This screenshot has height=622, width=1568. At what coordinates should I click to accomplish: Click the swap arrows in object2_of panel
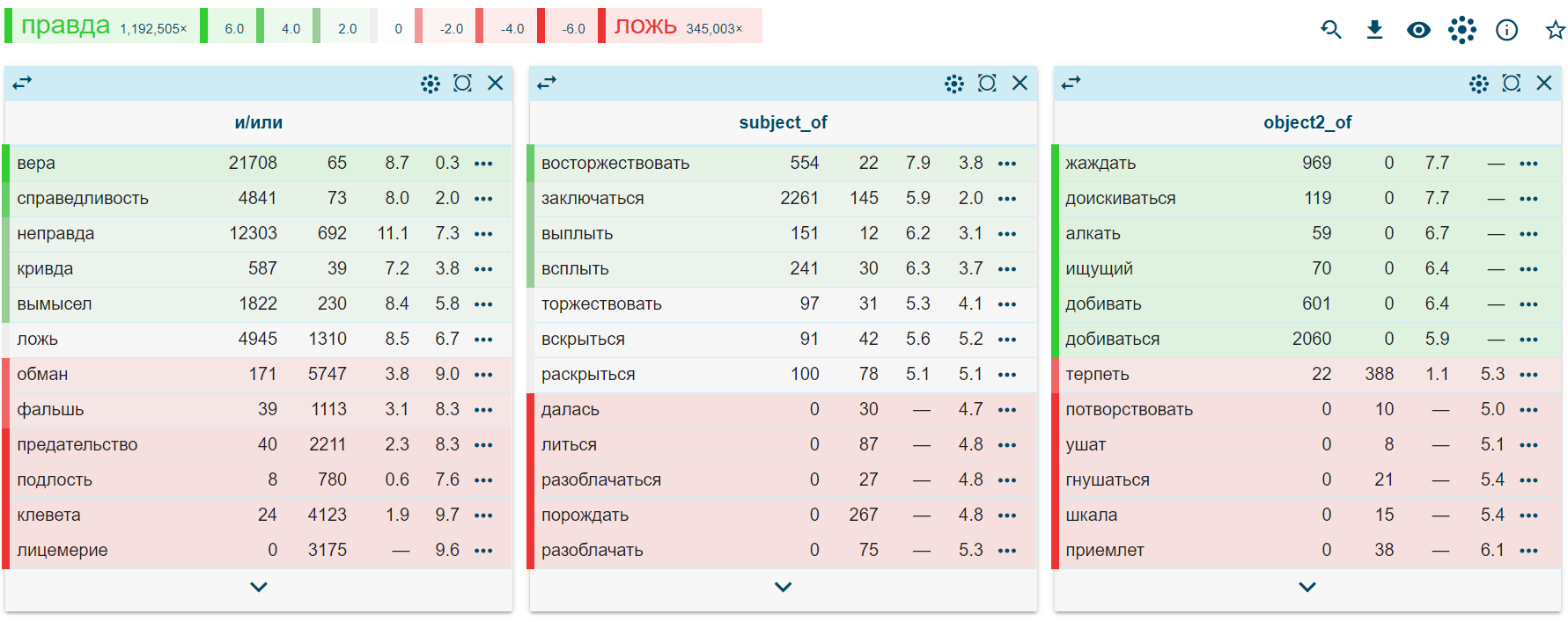pos(1071,83)
